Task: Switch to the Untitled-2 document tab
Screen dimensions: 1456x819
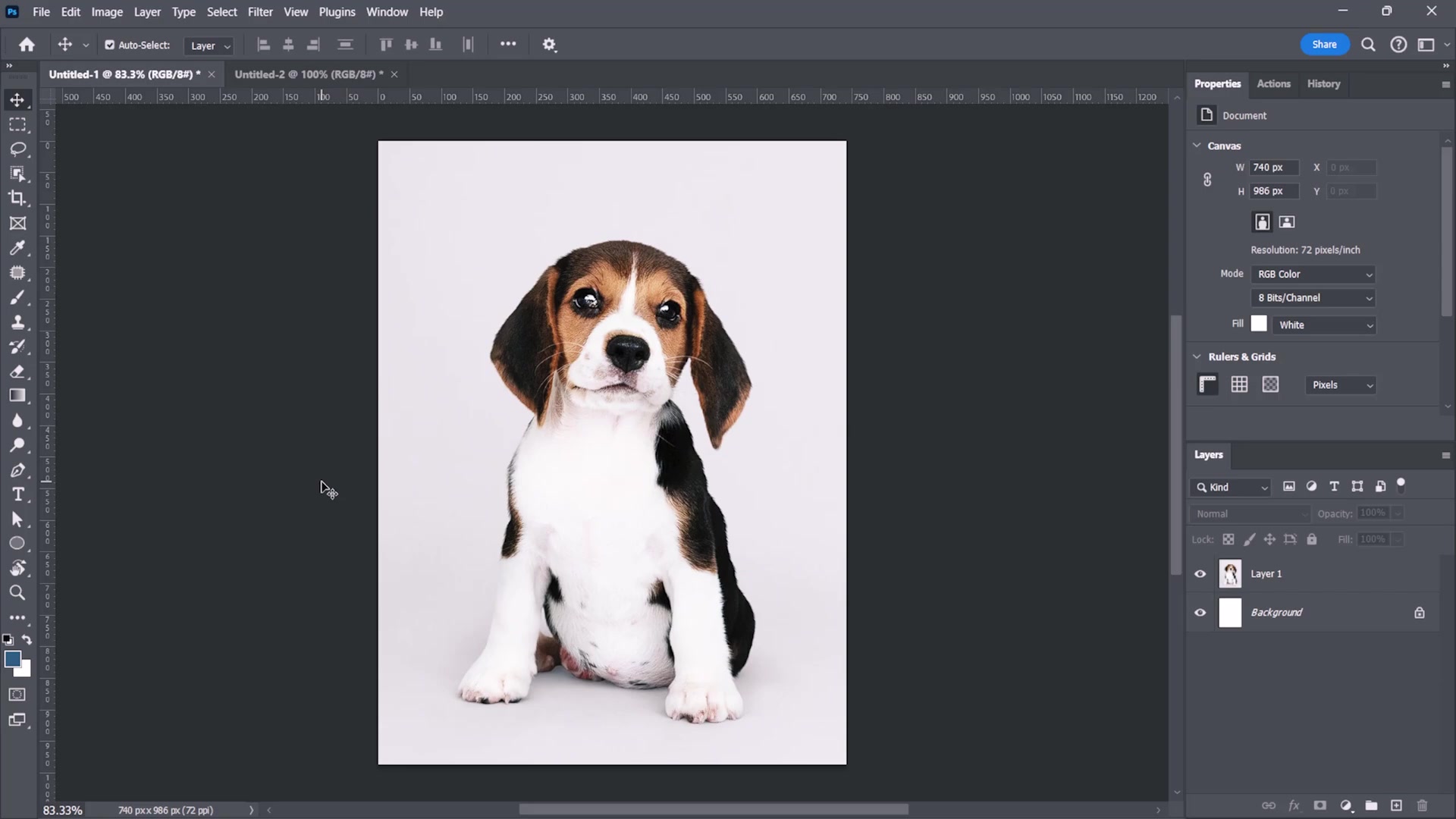Action: [309, 74]
